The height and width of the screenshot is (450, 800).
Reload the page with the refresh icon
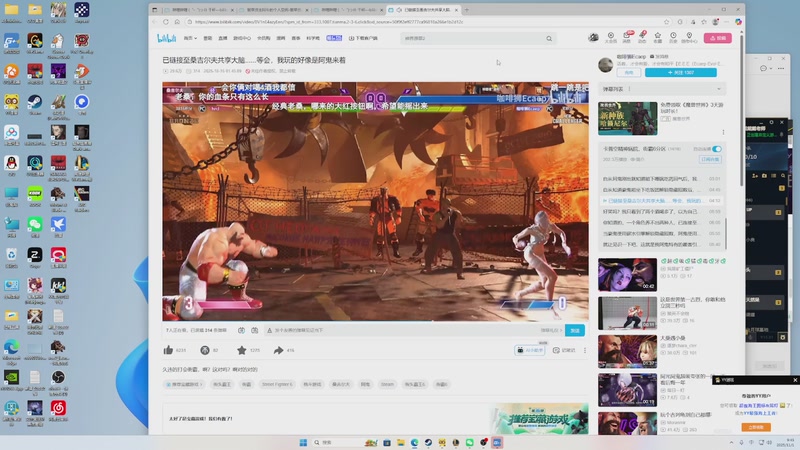pyautogui.click(x=166, y=22)
